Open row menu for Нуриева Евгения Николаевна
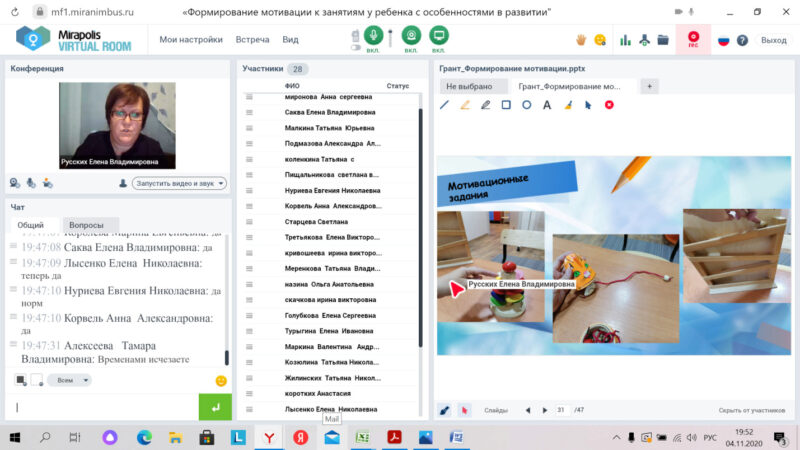 pos(249,190)
